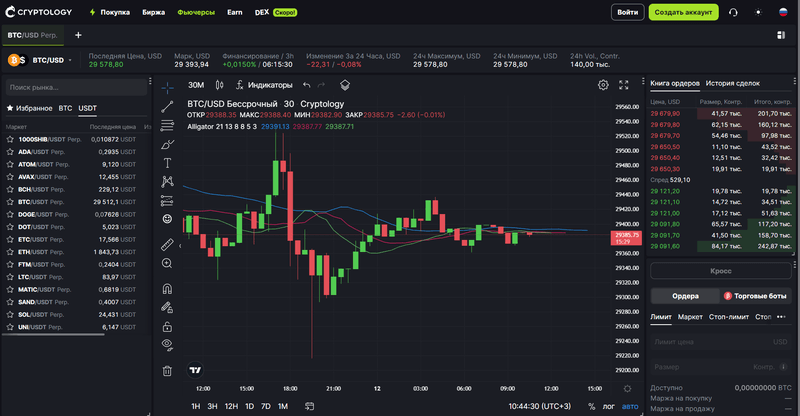Select the trend line drawing tool
This screenshot has width=800, height=416.
[x=167, y=107]
